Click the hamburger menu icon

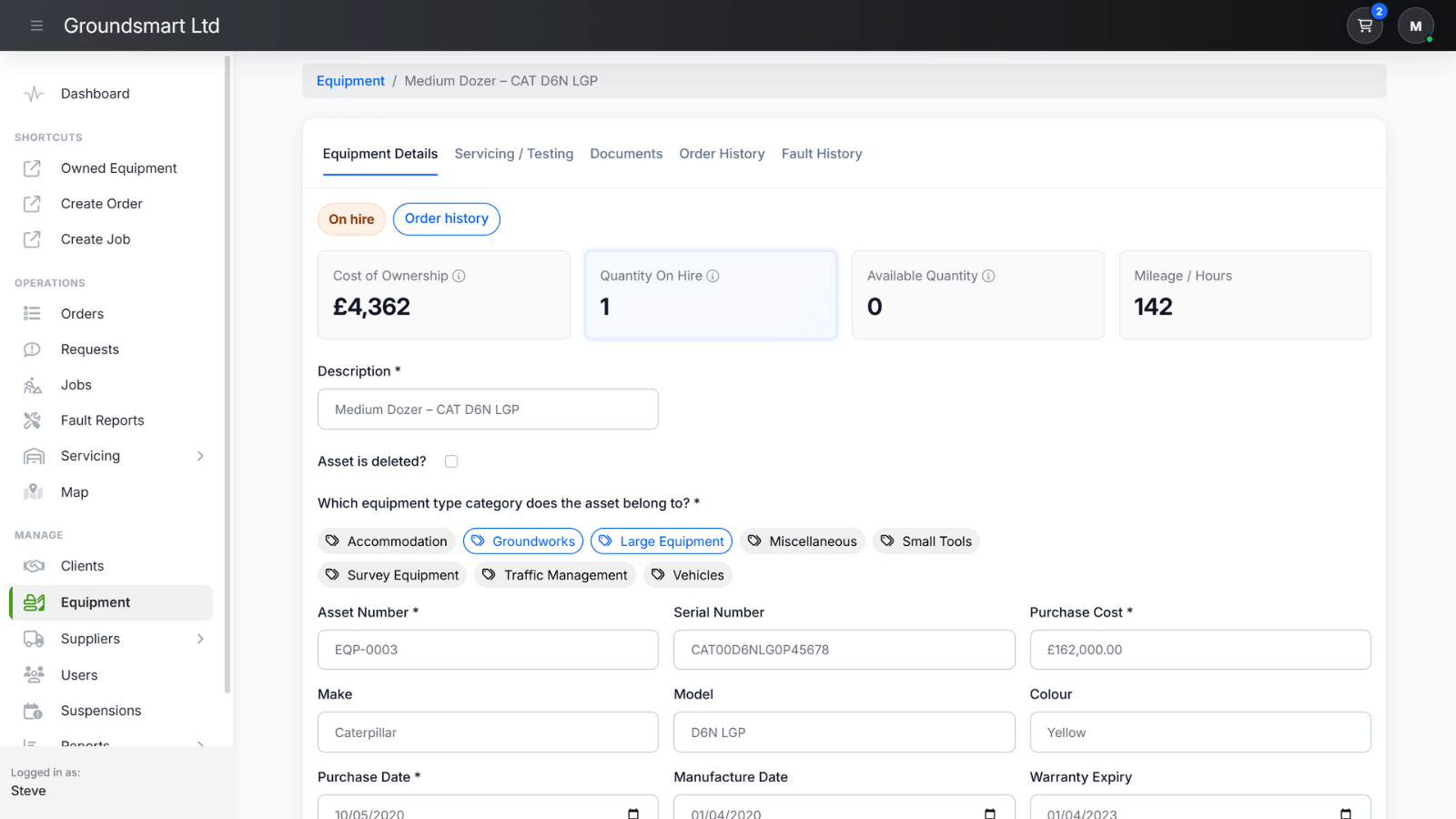pyautogui.click(x=36, y=25)
